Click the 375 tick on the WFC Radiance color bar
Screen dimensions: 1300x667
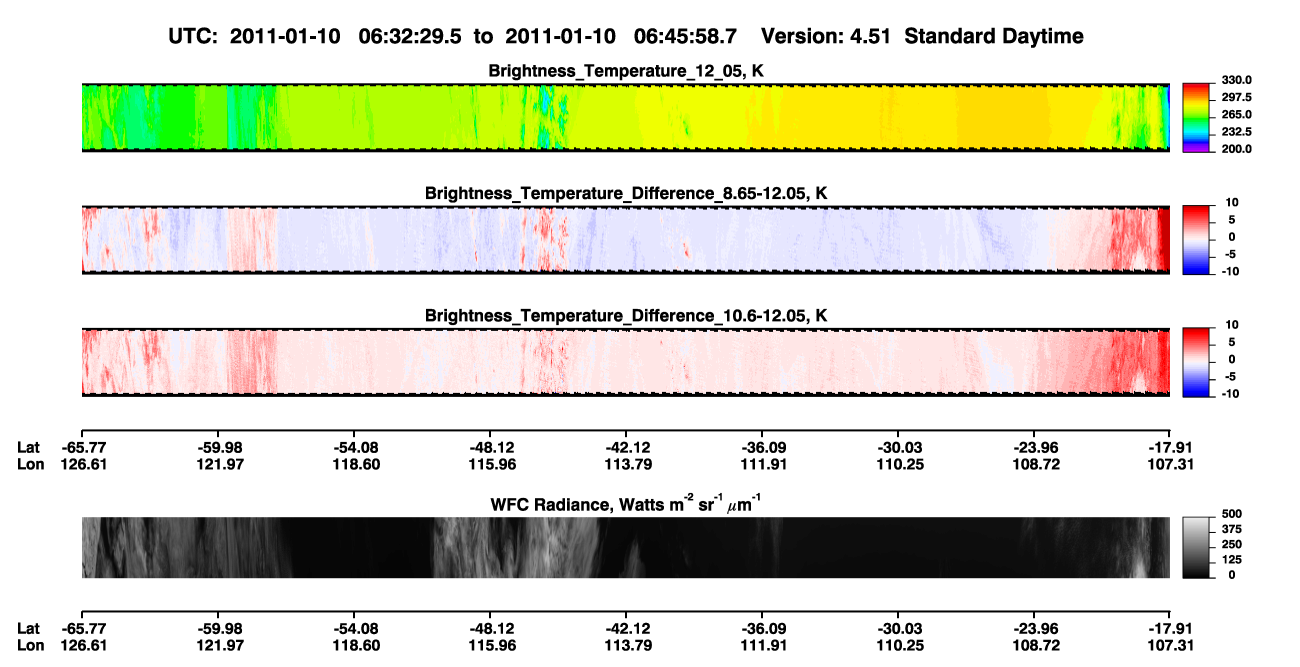click(1233, 528)
